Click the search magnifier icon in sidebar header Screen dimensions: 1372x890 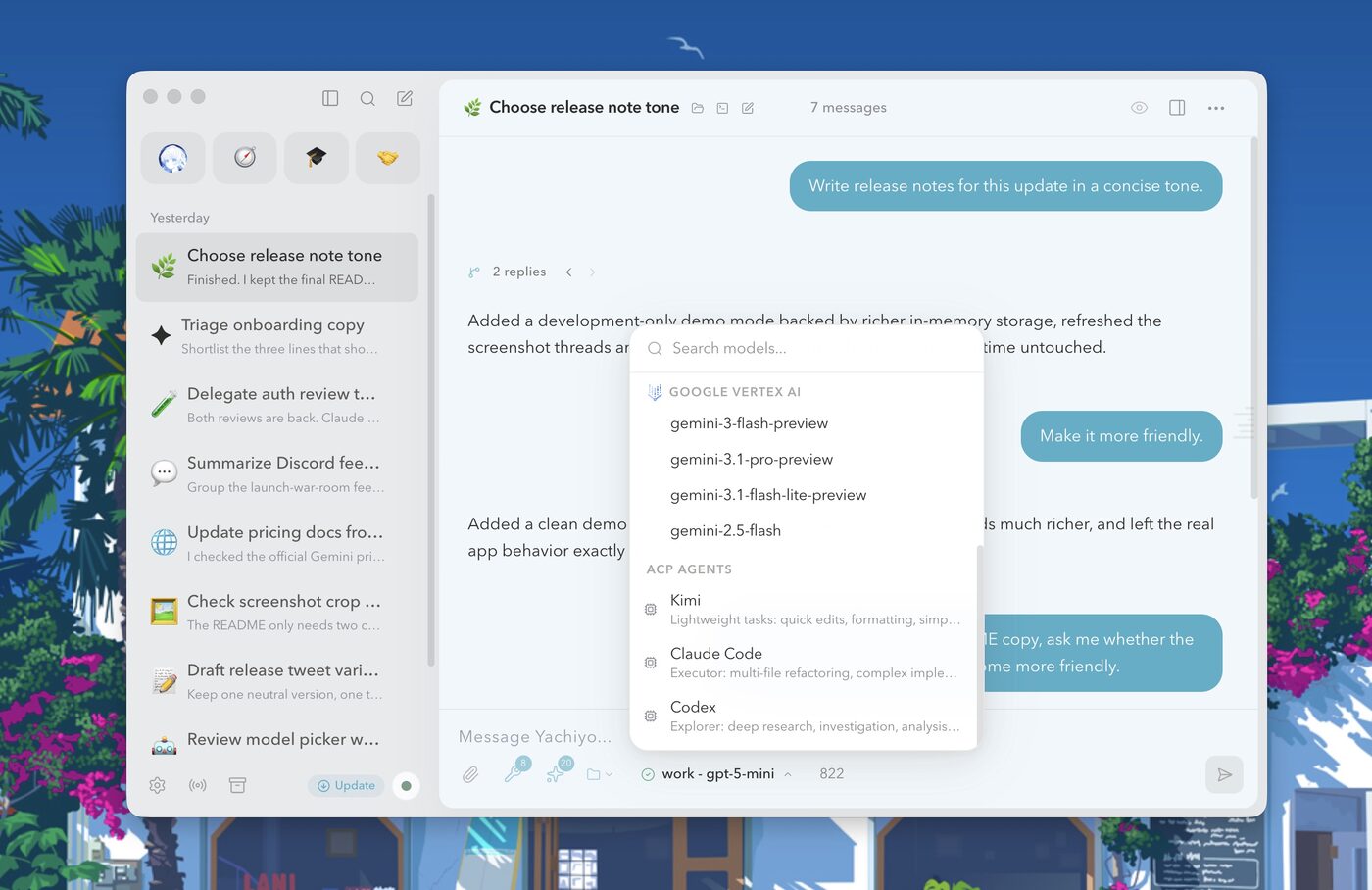[367, 98]
